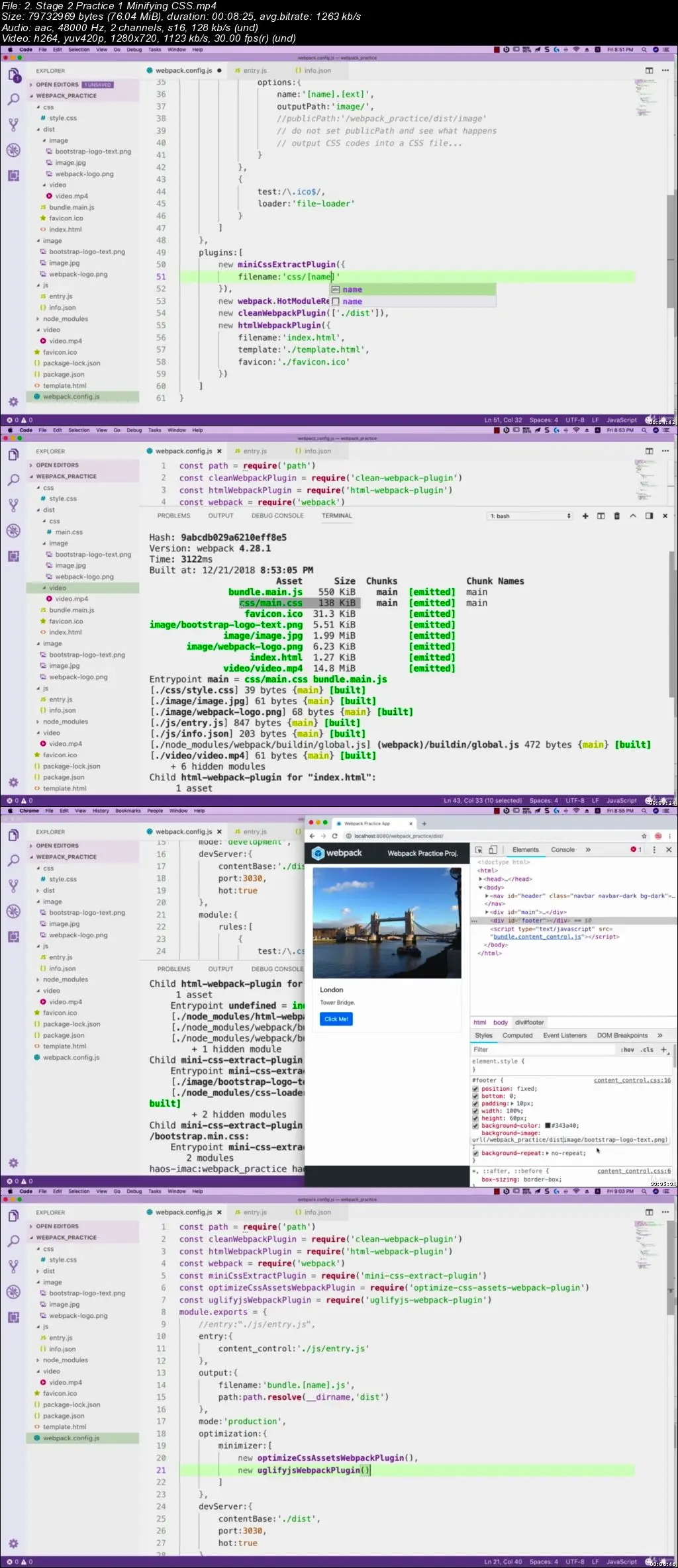The image size is (678, 1568).
Task: Expand the background-repeat shorthand triangle
Action: coord(547,1153)
